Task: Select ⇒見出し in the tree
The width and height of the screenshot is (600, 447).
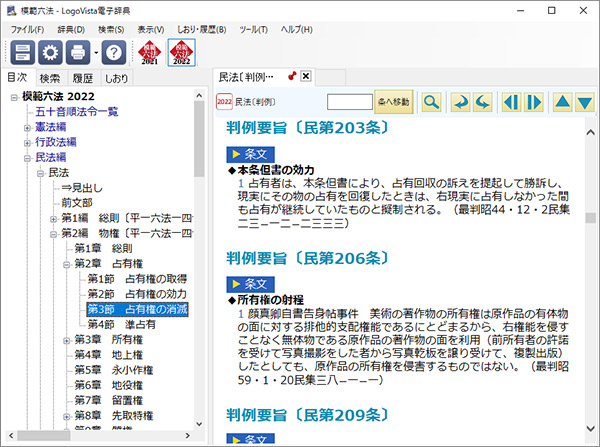Action: point(82,188)
